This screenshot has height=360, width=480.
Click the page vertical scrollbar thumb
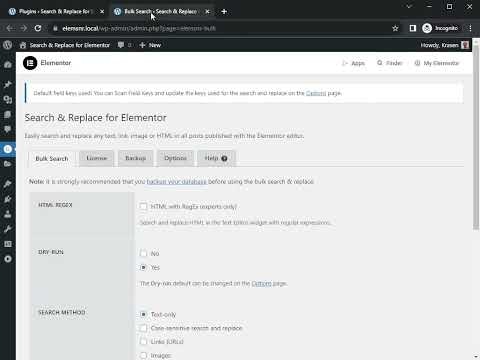coord(476,138)
